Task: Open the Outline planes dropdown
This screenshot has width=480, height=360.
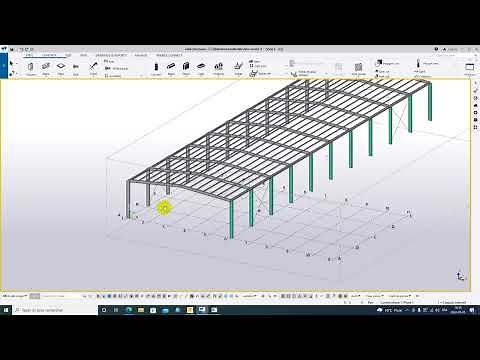Action: click(x=399, y=296)
